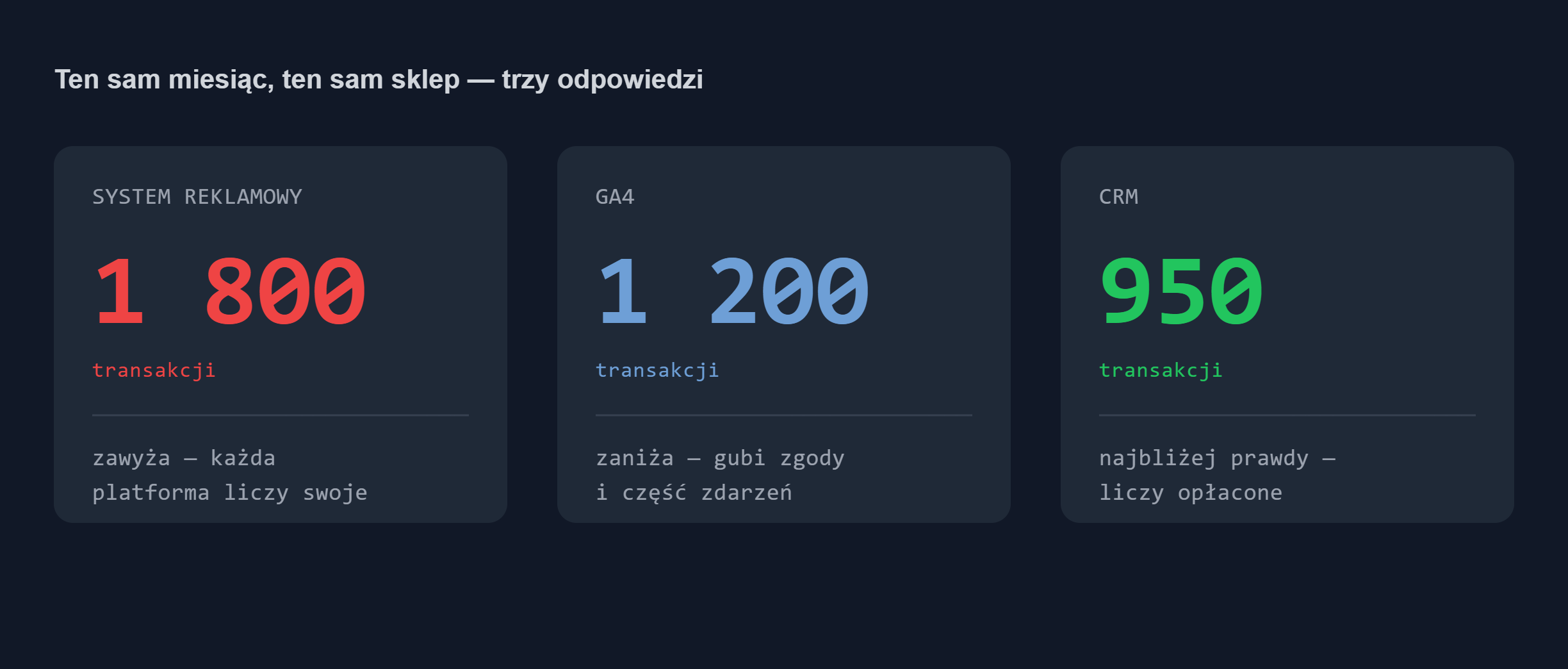The height and width of the screenshot is (669, 1568).
Task: Click the green 950 number
Action: tap(1181, 291)
